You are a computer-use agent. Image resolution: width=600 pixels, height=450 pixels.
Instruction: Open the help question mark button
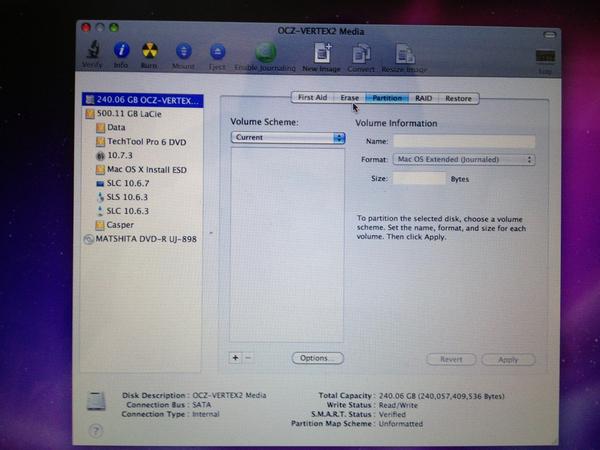[96, 431]
